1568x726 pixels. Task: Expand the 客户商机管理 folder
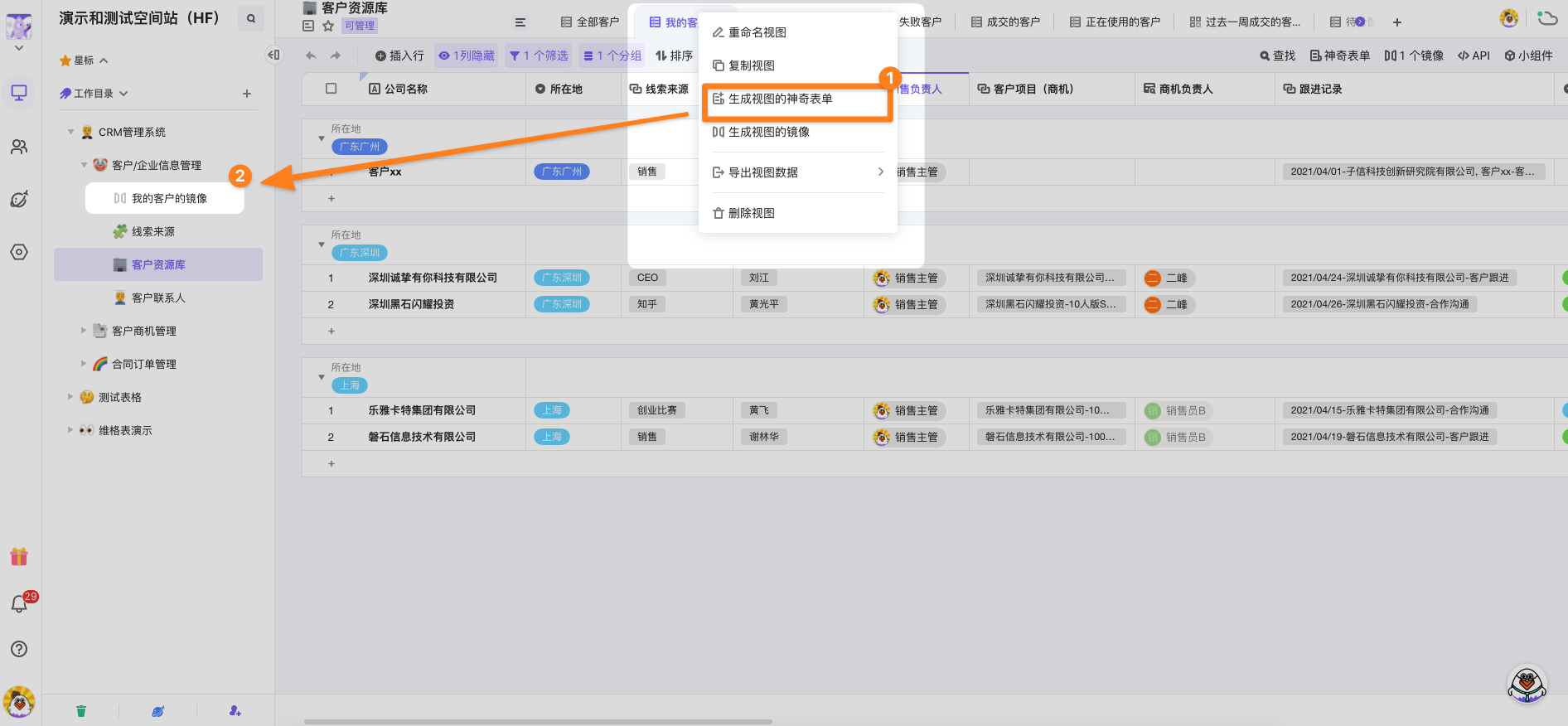click(84, 331)
